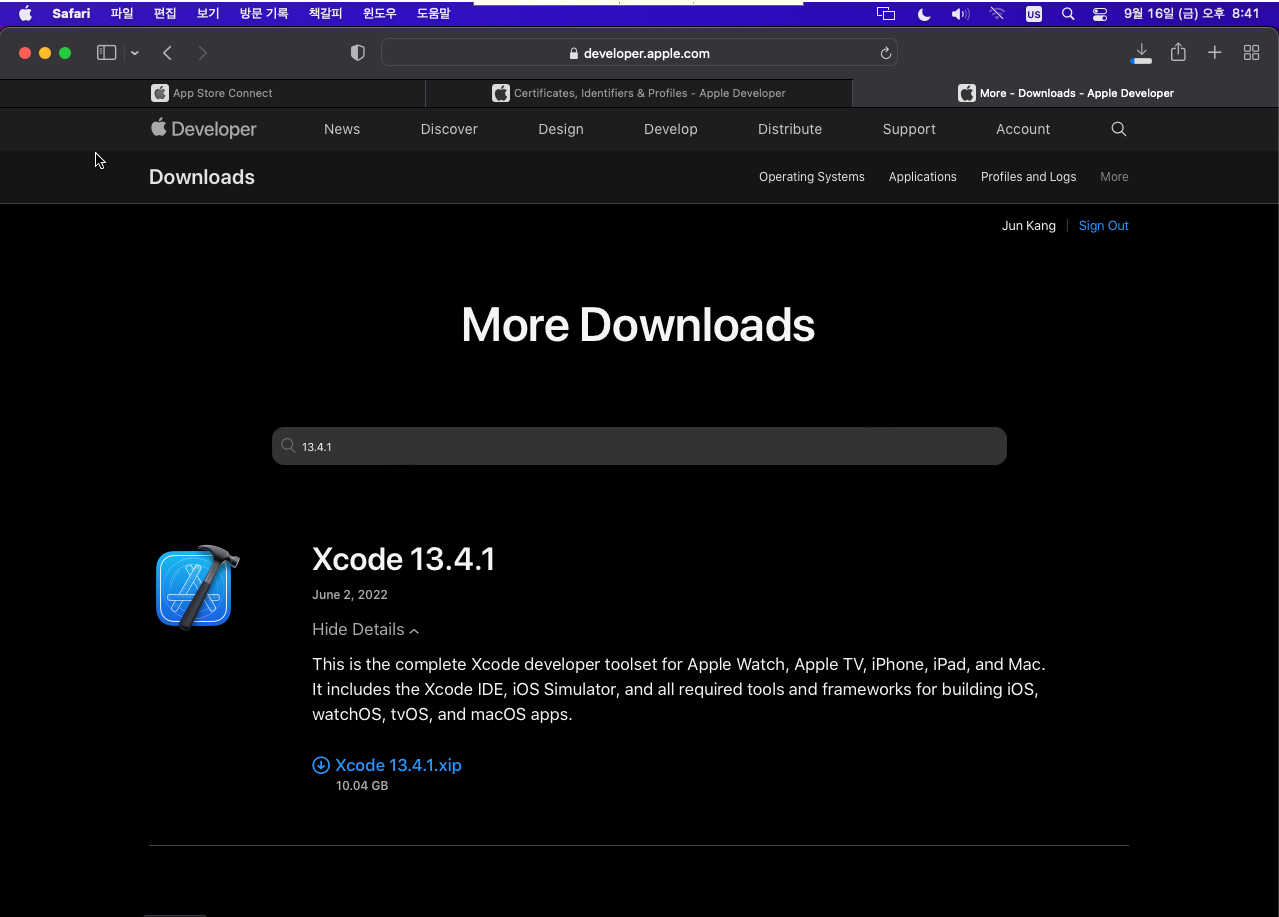The image size is (1279, 917).
Task: Go back to the previous page
Action: coord(167,53)
